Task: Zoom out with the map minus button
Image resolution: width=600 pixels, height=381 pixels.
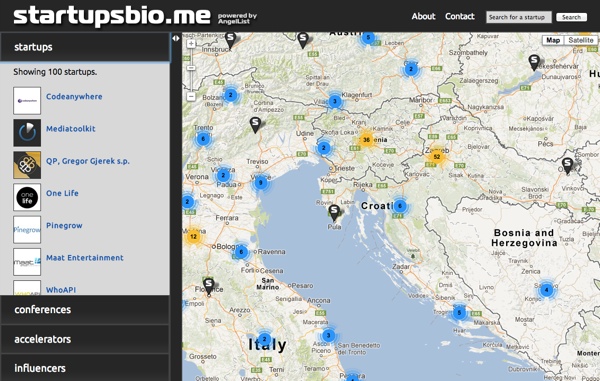Action: pos(191,96)
